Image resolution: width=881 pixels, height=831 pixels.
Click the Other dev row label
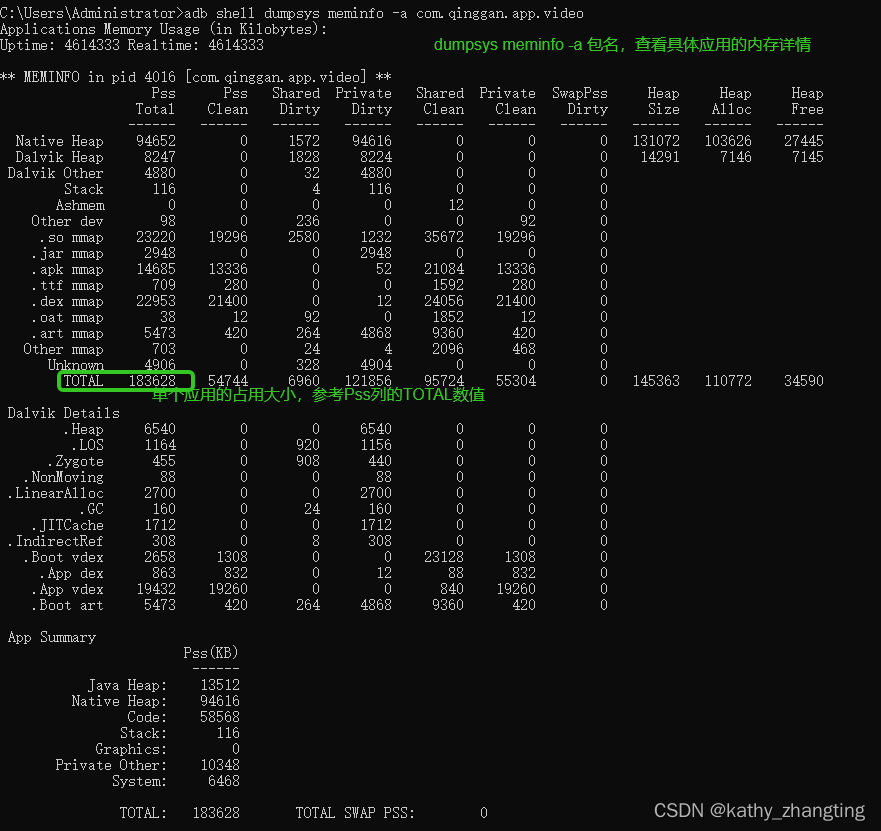coord(67,221)
